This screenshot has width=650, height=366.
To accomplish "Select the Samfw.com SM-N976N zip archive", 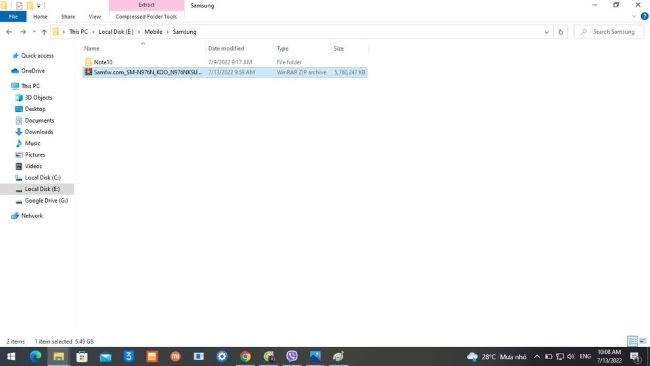I will [x=225, y=72].
